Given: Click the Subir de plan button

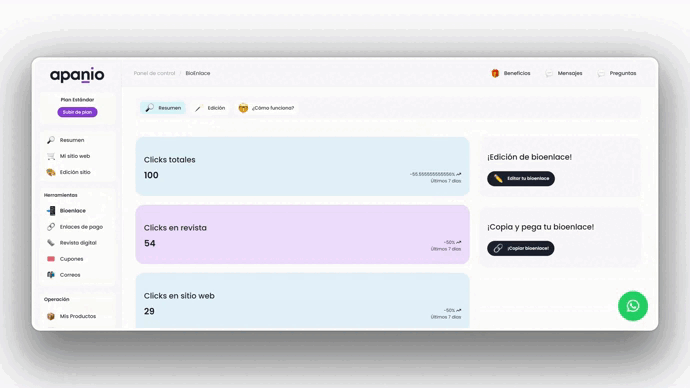Looking at the screenshot, I should 77,112.
